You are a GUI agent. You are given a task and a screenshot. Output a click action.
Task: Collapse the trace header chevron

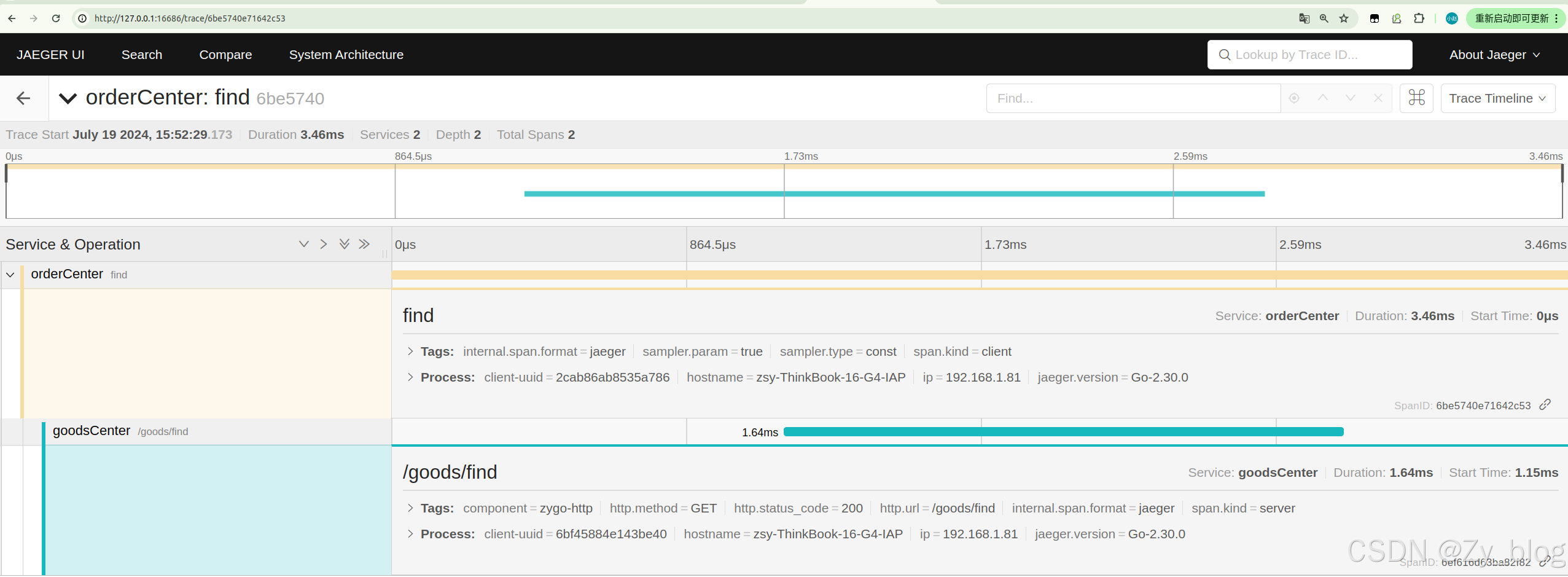click(x=68, y=98)
